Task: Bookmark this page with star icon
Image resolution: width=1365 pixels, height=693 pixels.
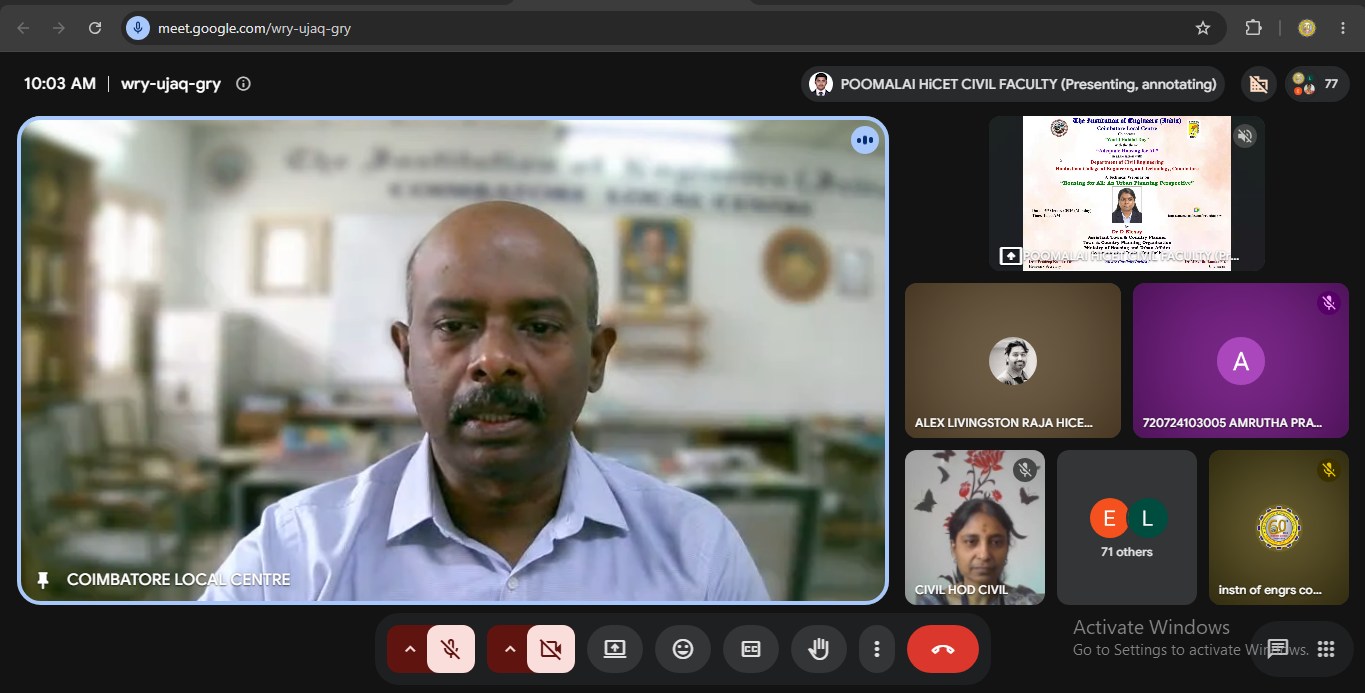Action: 1203,28
